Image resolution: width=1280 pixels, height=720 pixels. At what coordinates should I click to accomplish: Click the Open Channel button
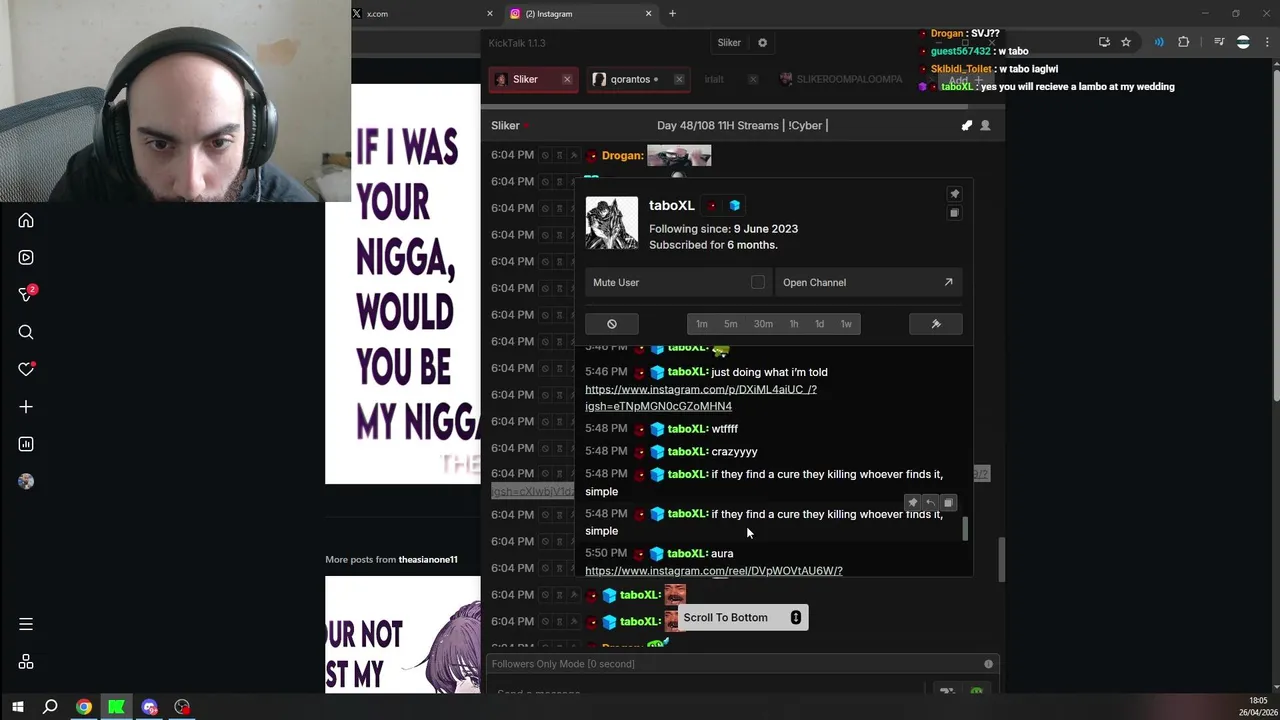(869, 282)
